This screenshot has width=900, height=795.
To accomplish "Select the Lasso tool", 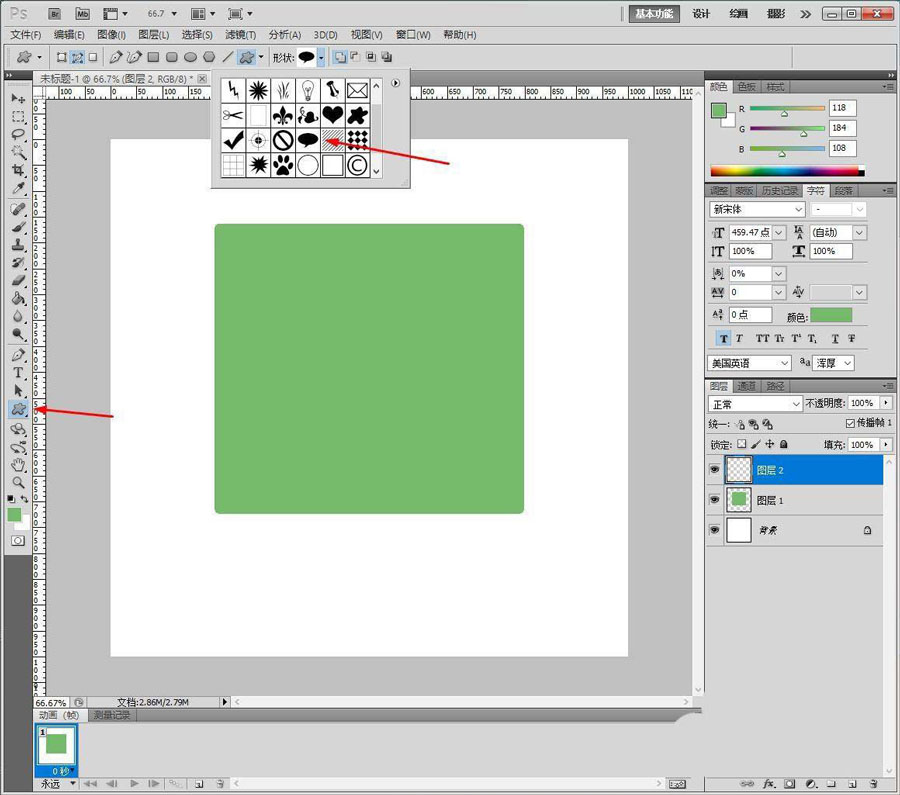I will point(18,134).
